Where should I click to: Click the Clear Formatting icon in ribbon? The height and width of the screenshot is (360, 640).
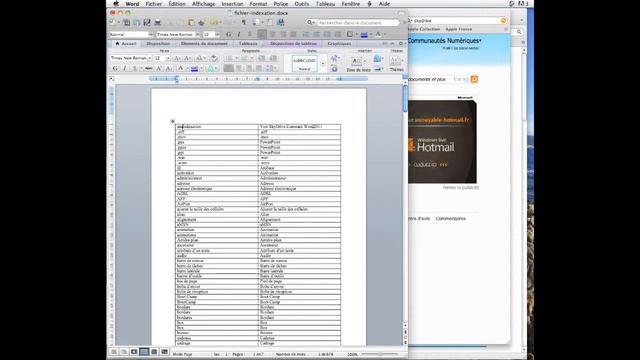[x=214, y=58]
